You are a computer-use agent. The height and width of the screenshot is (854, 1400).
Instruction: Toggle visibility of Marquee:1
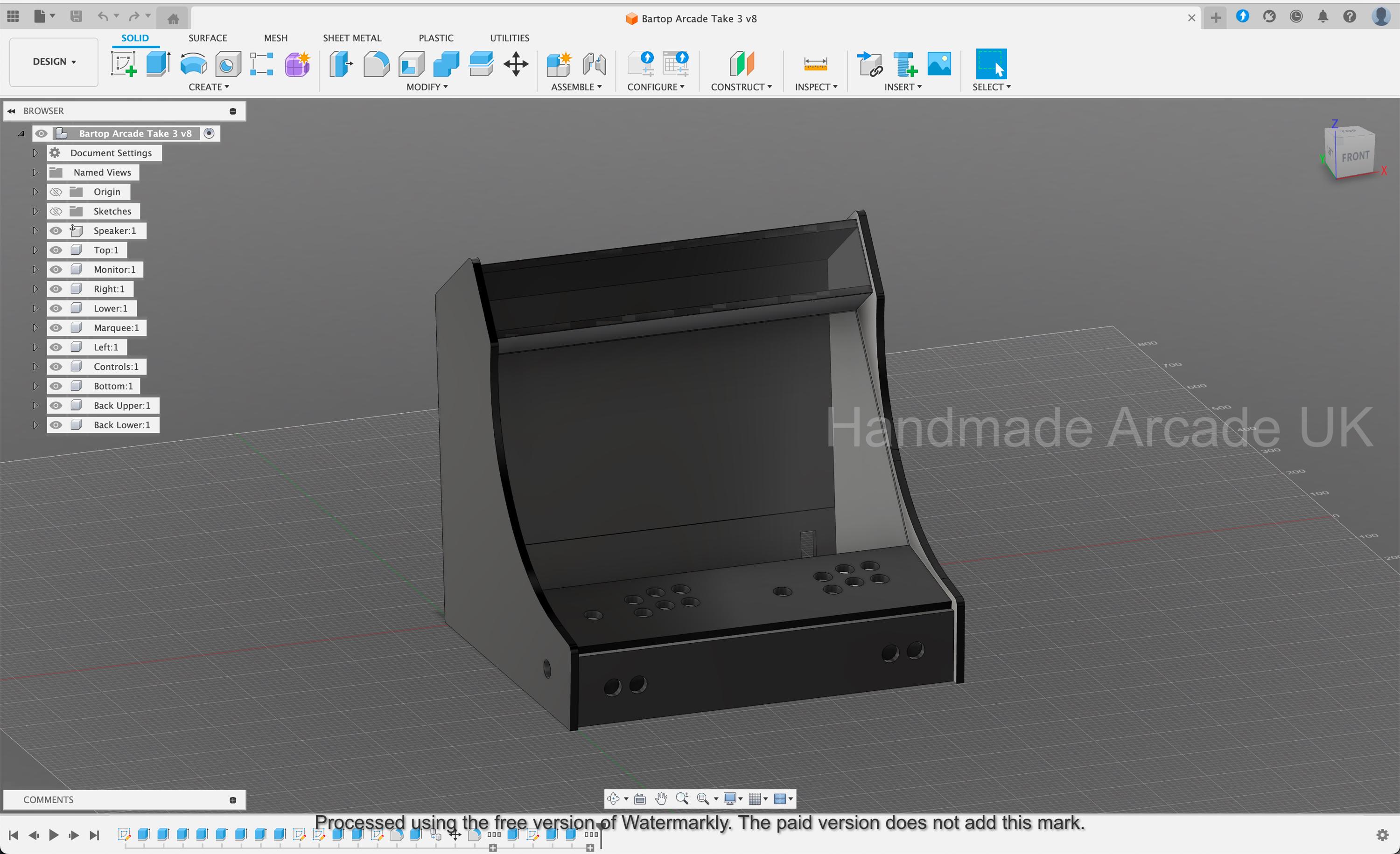56,327
